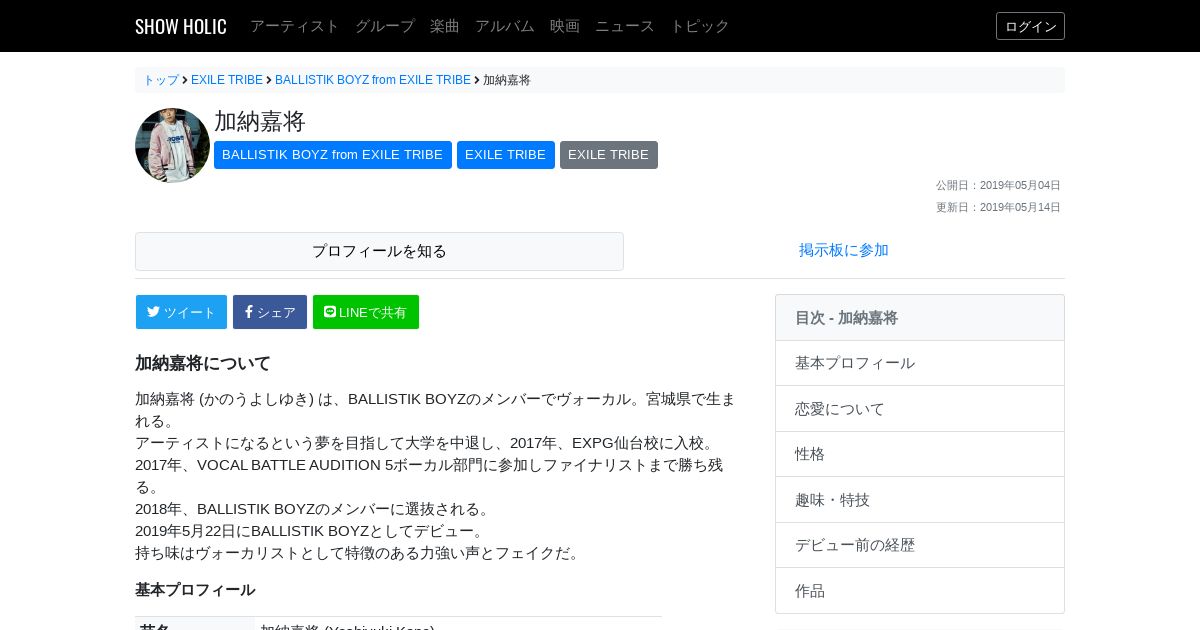Screen dimensions: 1200x630
Task: Click the ログイン button
Action: [1030, 26]
